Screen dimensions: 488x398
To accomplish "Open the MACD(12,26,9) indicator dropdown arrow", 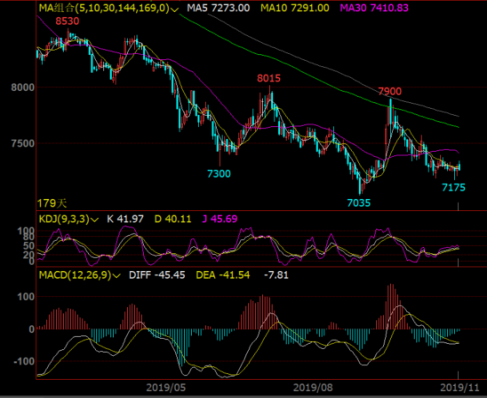I will click(x=116, y=276).
